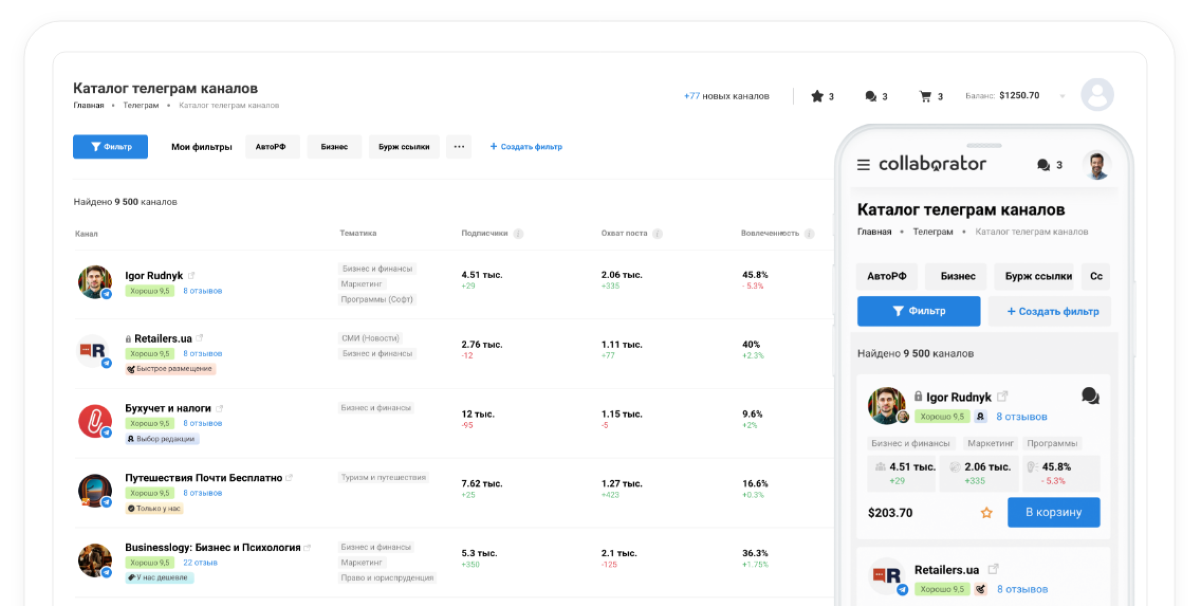This screenshot has width=1200, height=606.
Task: Click Программы (Софт) tag in desktop Igor Rudnyk row
Action: (x=377, y=299)
